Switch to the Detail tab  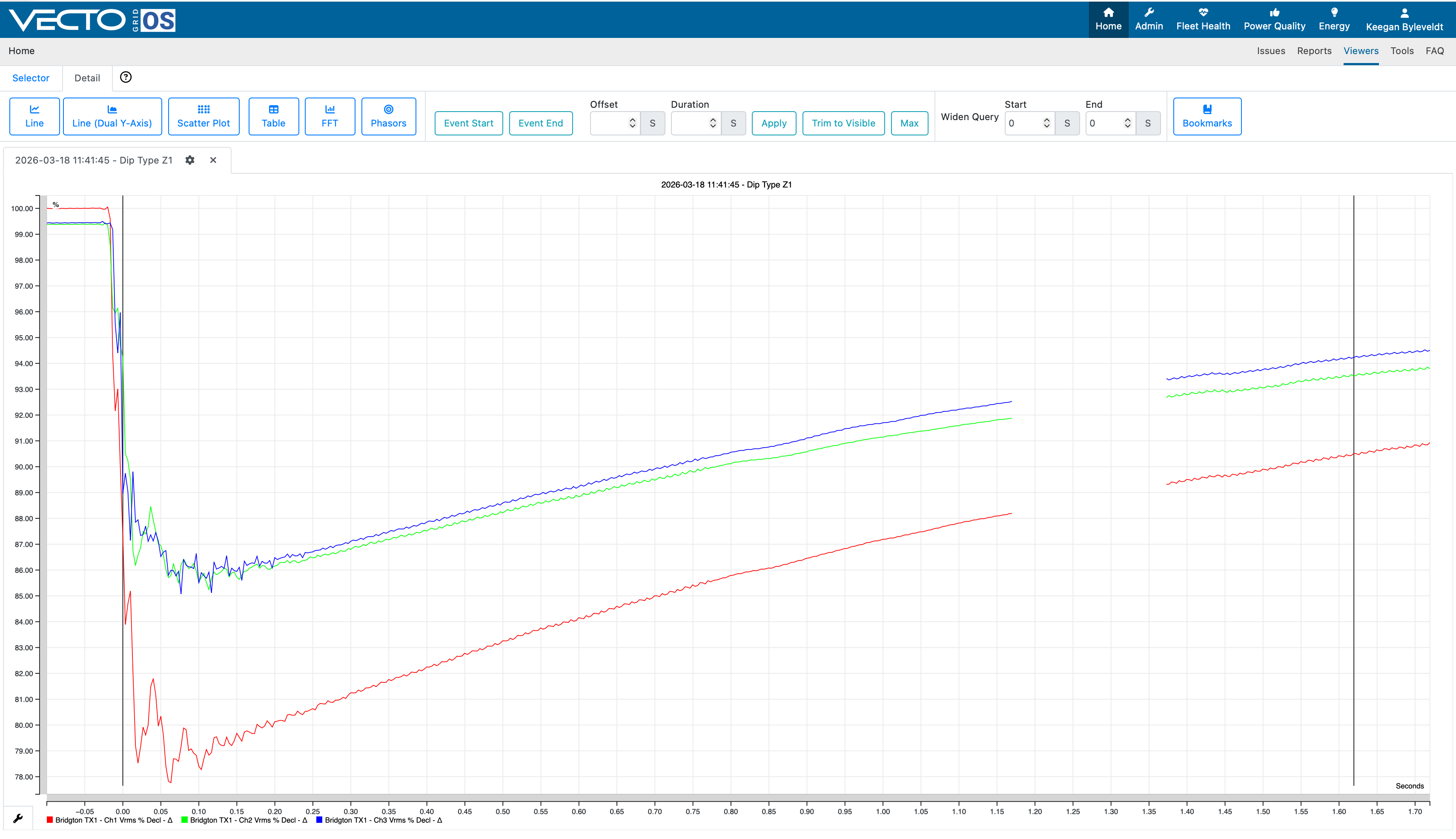pyautogui.click(x=87, y=78)
